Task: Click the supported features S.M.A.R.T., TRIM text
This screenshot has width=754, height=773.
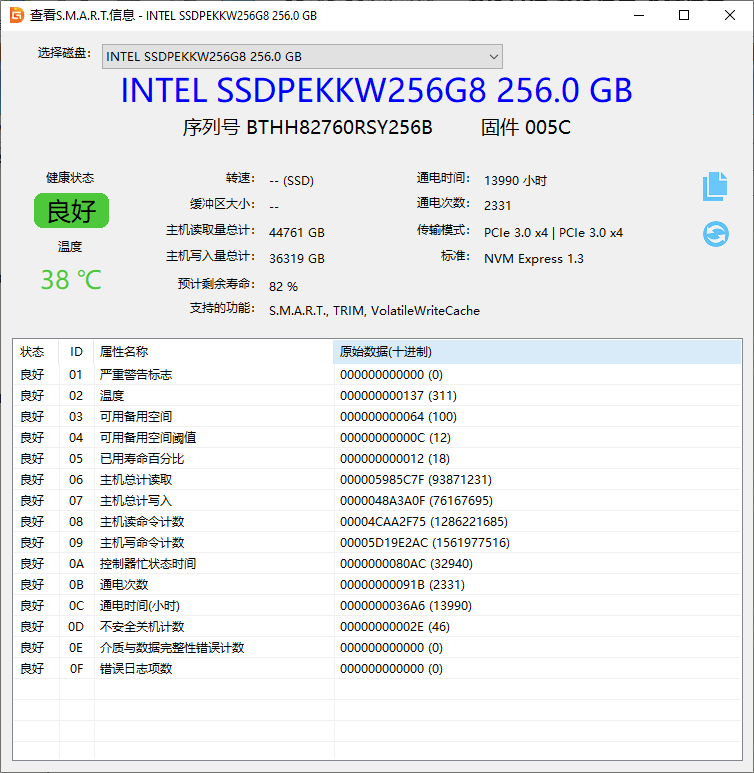Action: [374, 311]
